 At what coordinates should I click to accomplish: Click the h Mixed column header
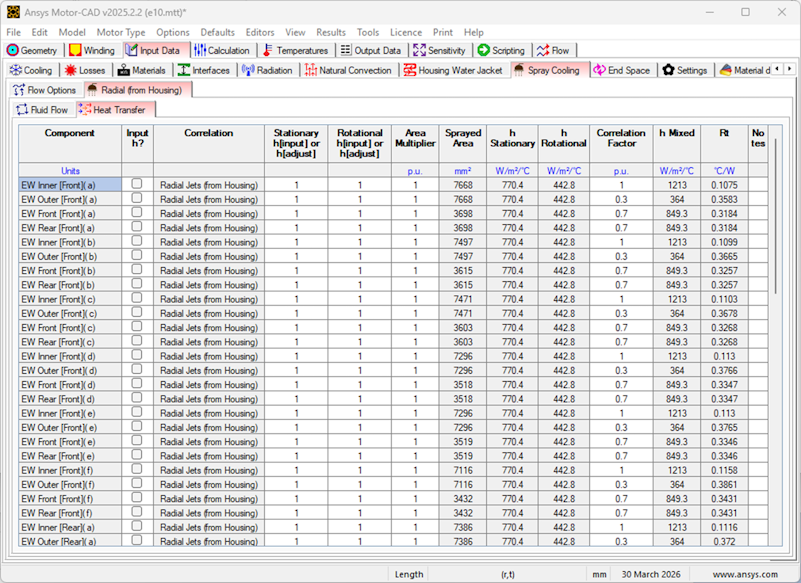click(x=677, y=144)
